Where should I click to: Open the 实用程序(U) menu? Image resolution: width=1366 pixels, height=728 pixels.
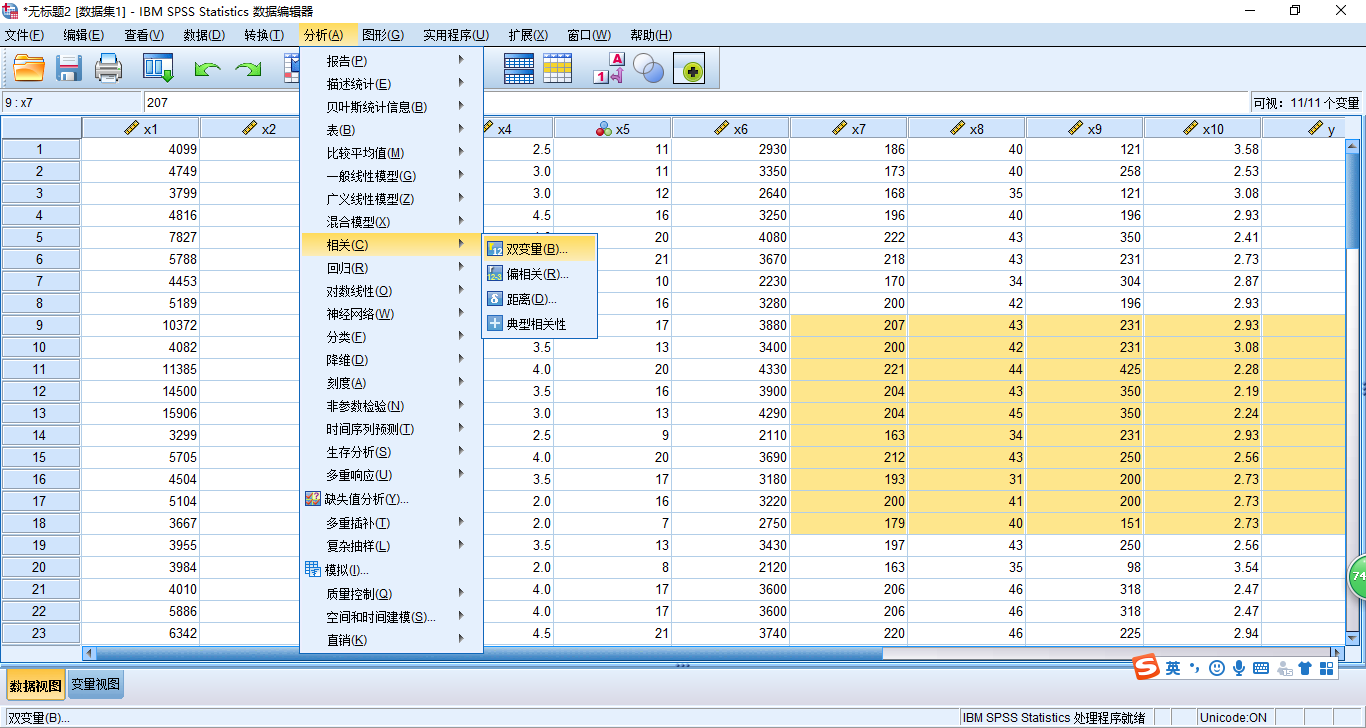tap(456, 35)
